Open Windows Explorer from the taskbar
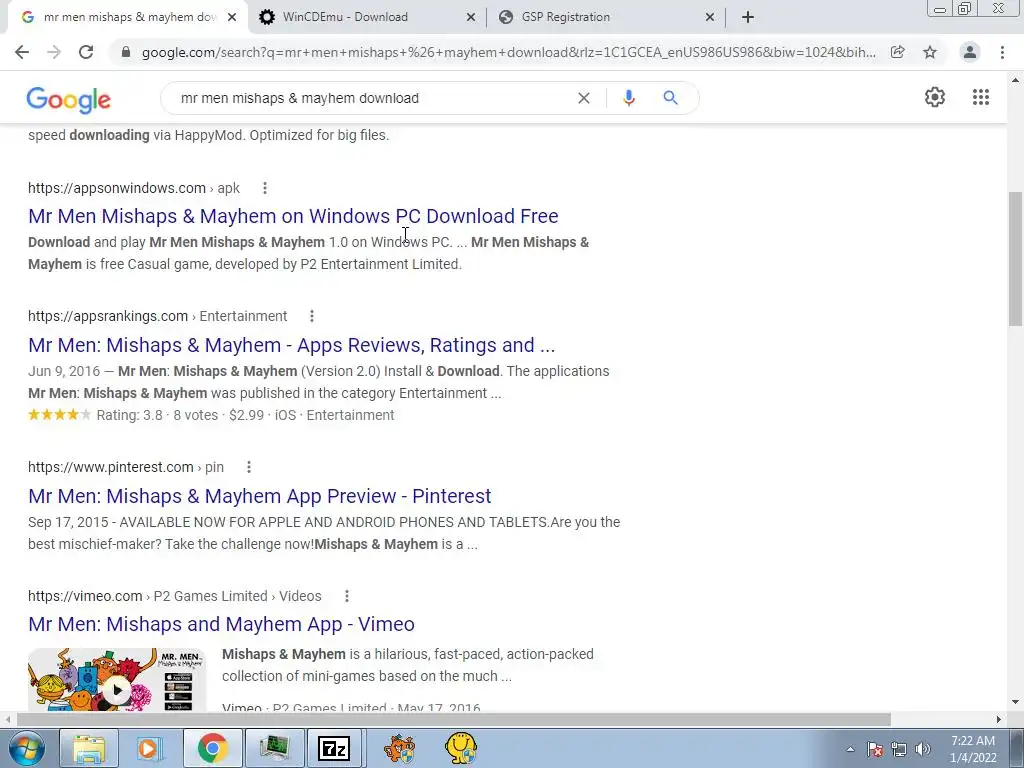 tap(89, 748)
